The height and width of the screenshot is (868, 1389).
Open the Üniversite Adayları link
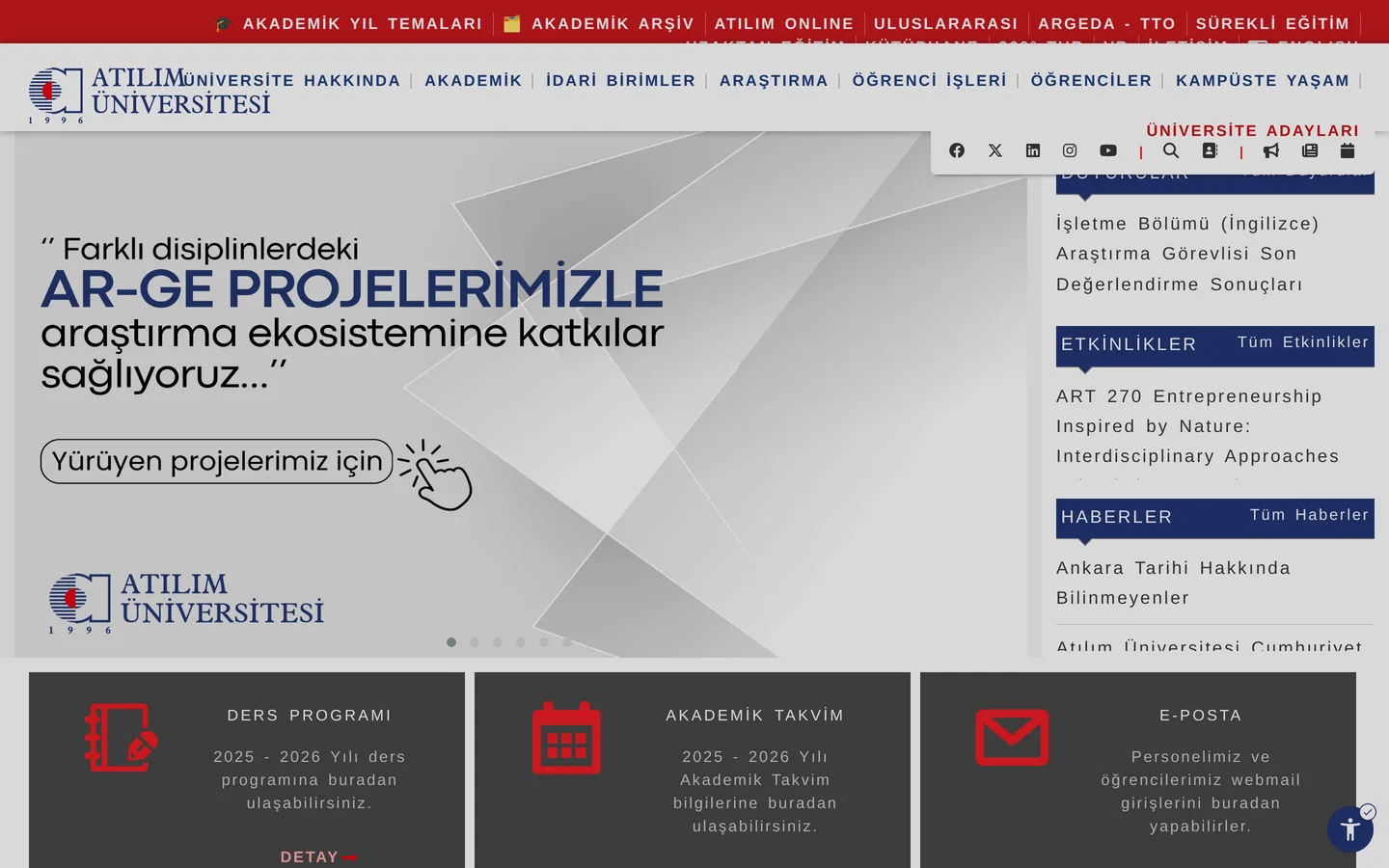[1253, 130]
